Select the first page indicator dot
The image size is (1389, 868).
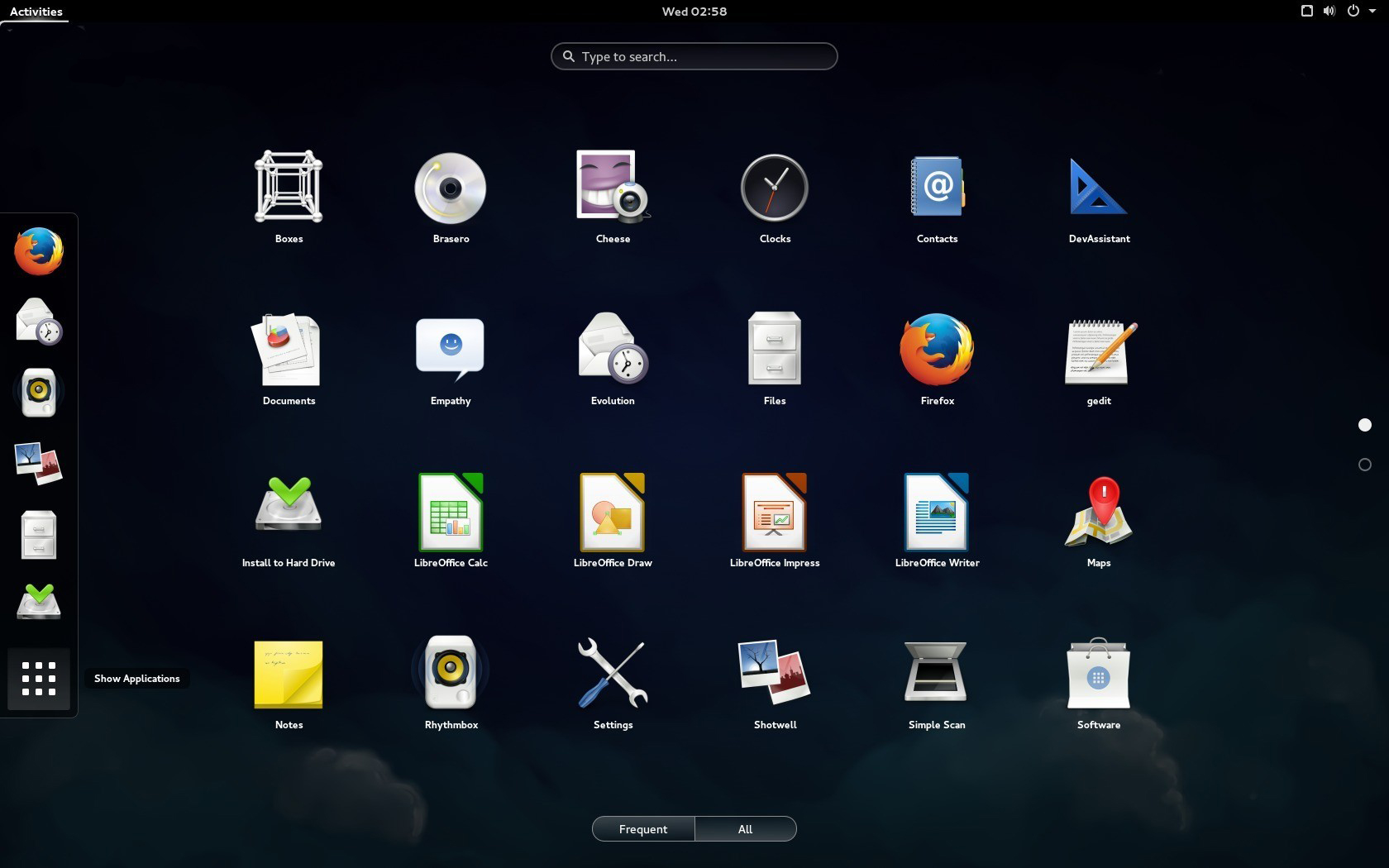1365,425
